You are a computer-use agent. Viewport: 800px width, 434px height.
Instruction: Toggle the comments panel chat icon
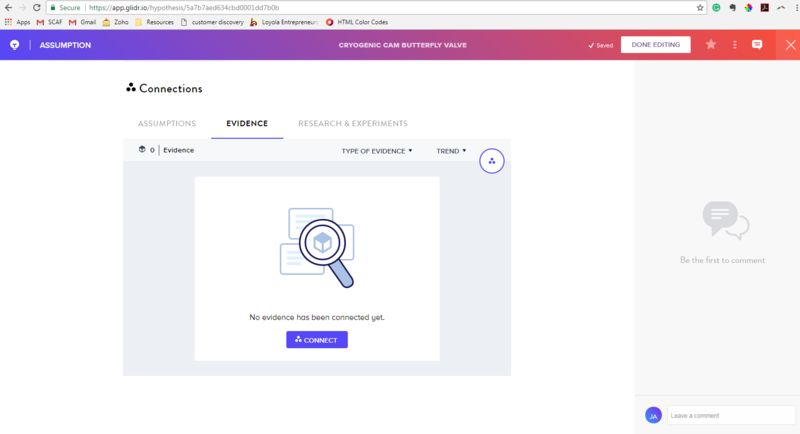(x=757, y=45)
